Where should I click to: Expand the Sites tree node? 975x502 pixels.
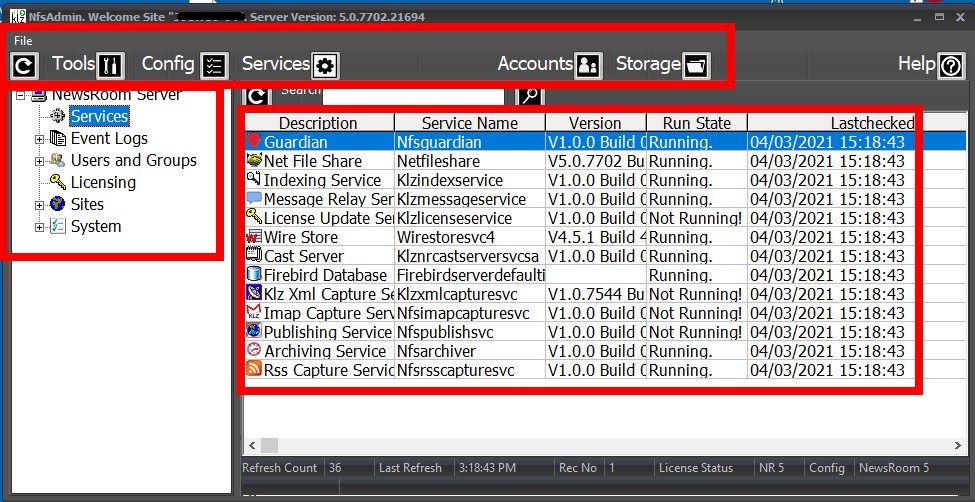pos(39,205)
